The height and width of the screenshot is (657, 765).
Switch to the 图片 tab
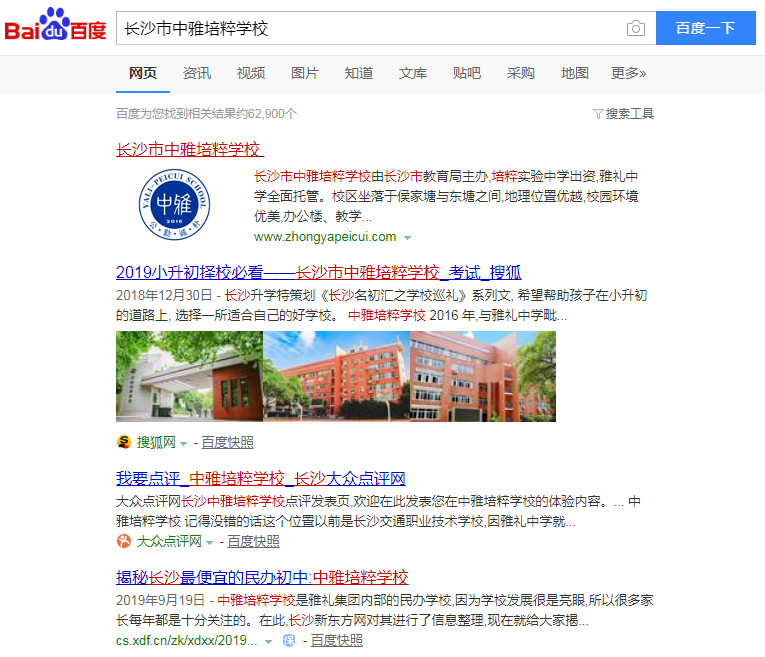tap(305, 73)
